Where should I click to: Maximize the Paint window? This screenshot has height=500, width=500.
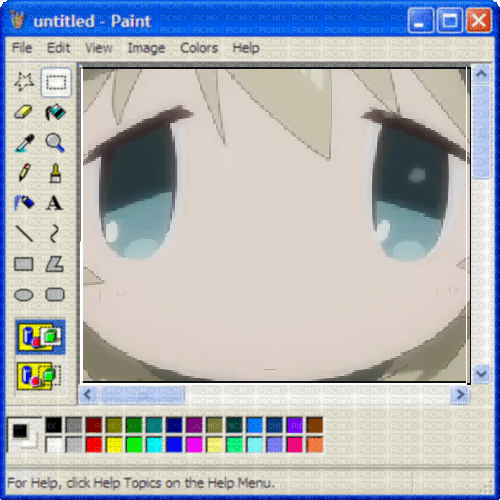450,20
